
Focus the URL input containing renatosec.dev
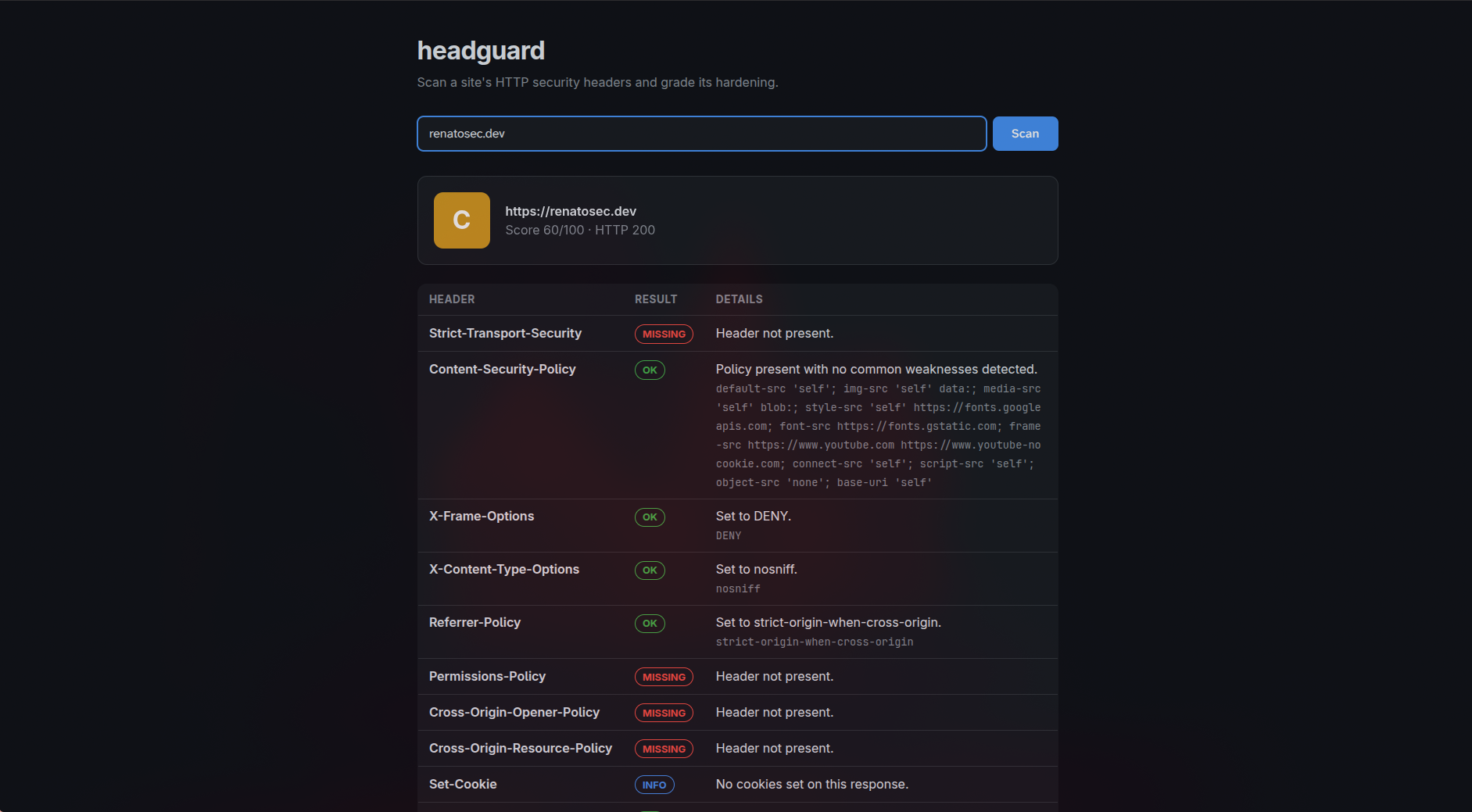coord(701,134)
